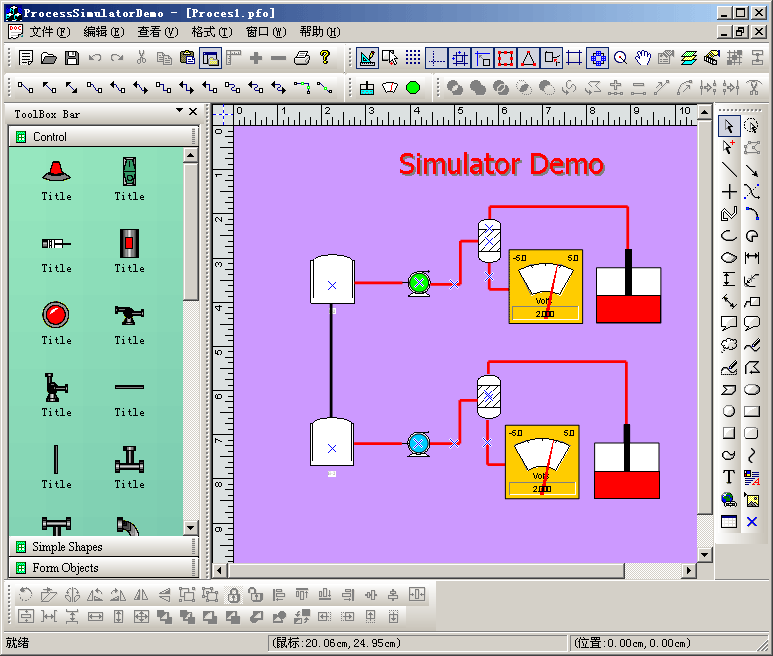Click the Print icon in toolbar

[302, 58]
